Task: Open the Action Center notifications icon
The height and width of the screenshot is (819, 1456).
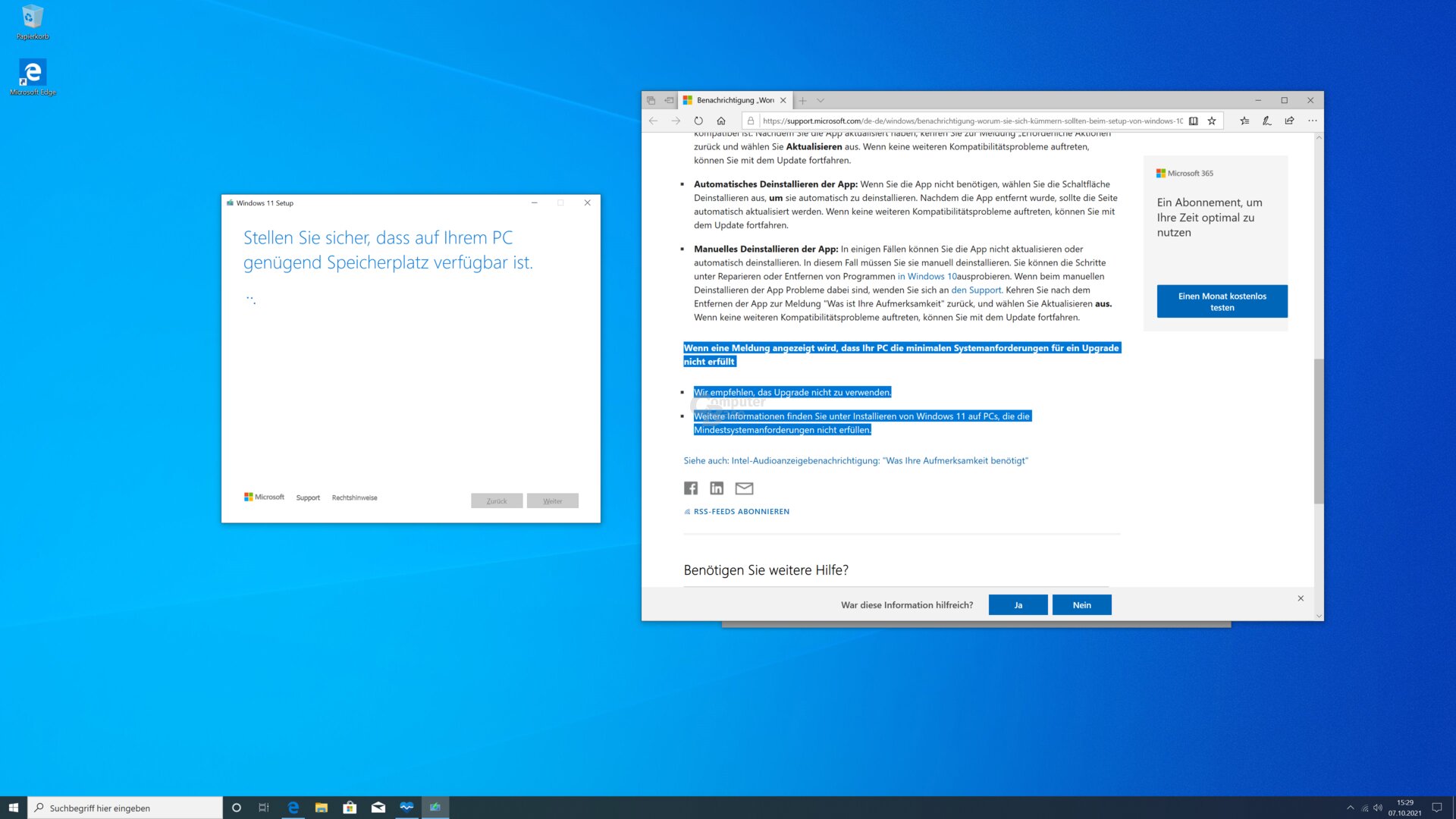Action: [x=1437, y=808]
